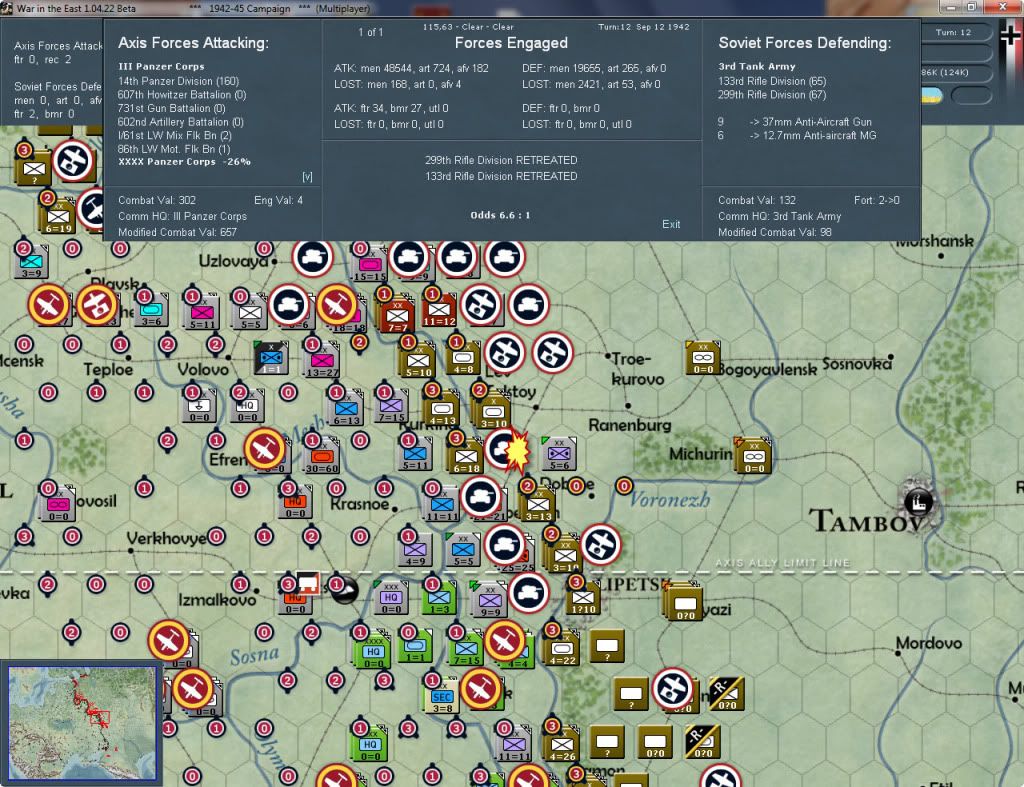The height and width of the screenshot is (787, 1024).
Task: Click the 299th Rifle Division RETREATED message
Action: 501,160
